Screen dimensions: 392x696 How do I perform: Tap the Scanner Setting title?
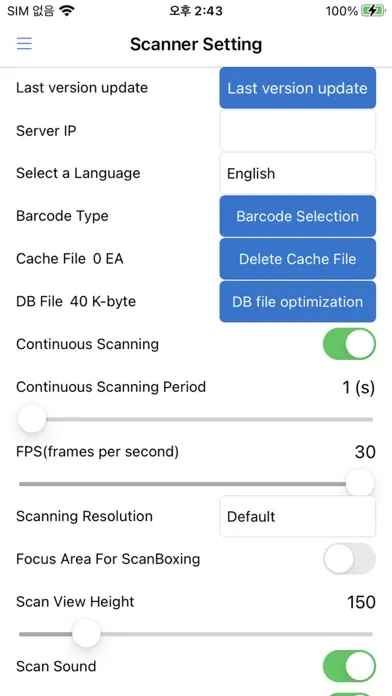tap(196, 44)
